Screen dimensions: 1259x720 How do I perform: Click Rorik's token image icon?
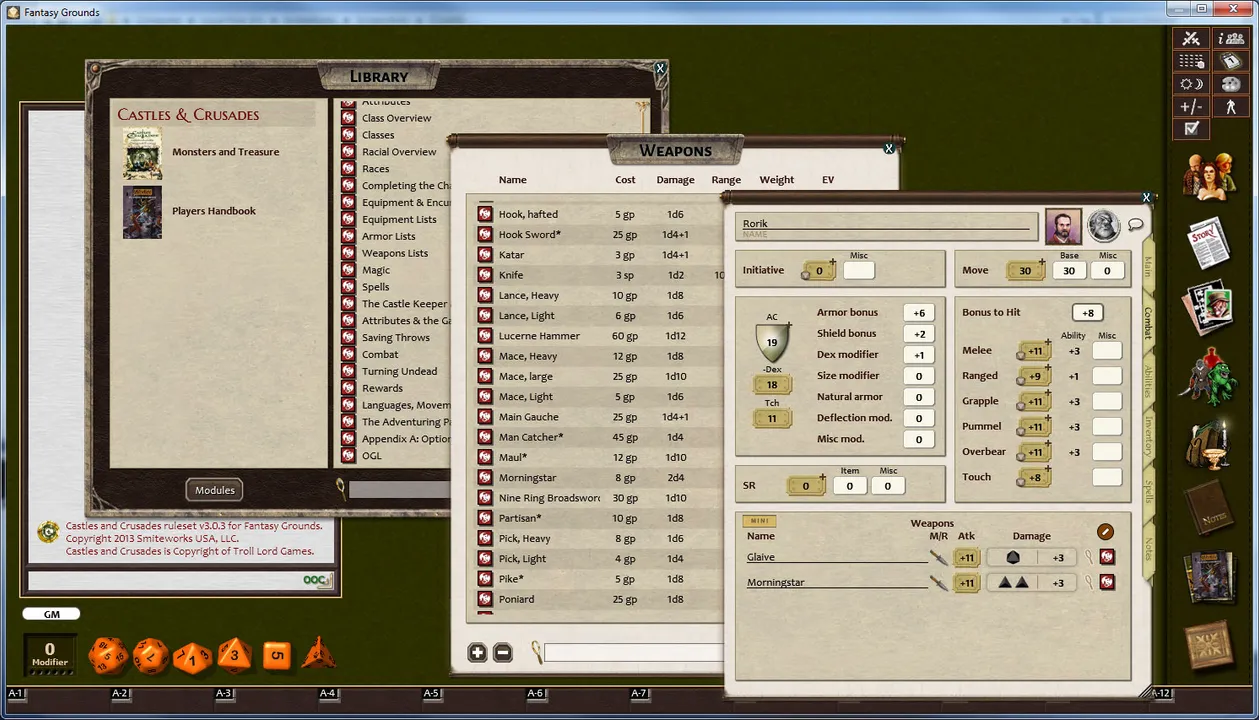pyautogui.click(x=1104, y=226)
